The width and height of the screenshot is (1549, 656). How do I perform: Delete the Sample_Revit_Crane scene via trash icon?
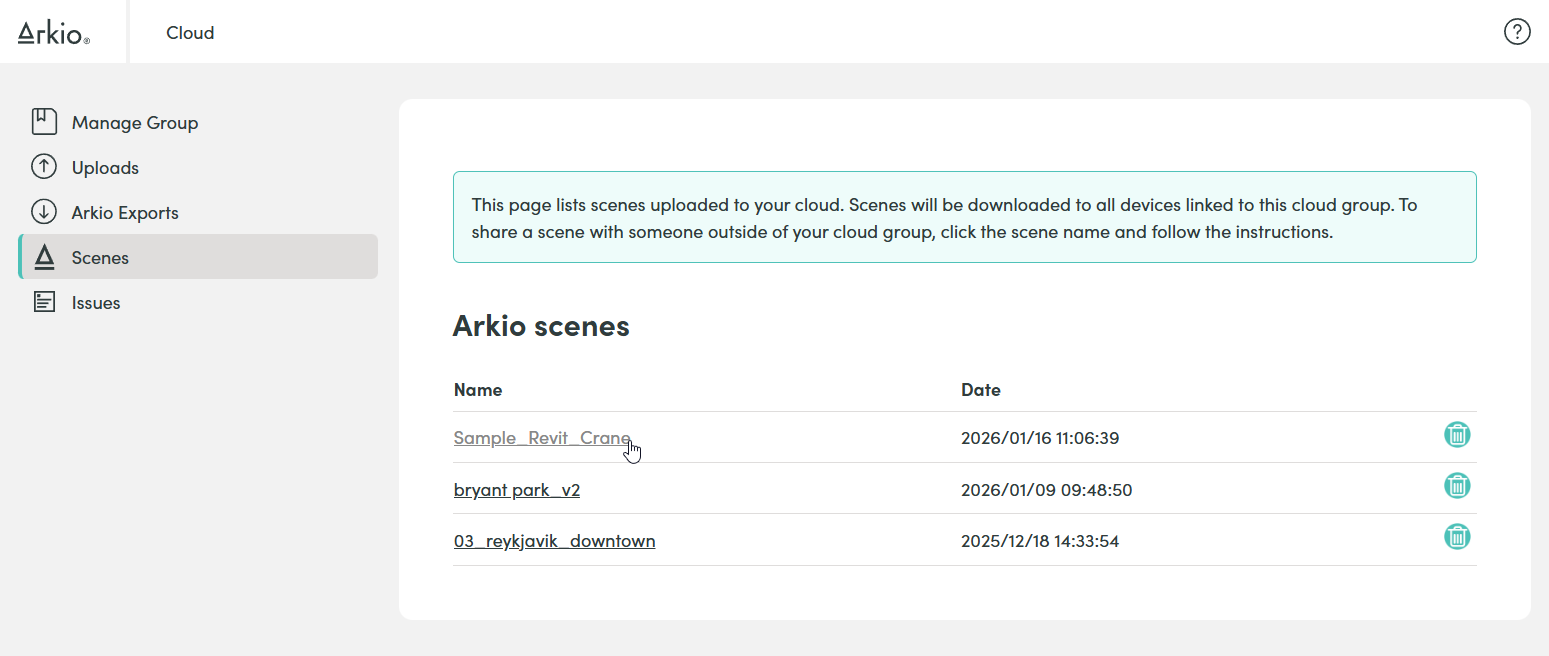click(x=1457, y=435)
